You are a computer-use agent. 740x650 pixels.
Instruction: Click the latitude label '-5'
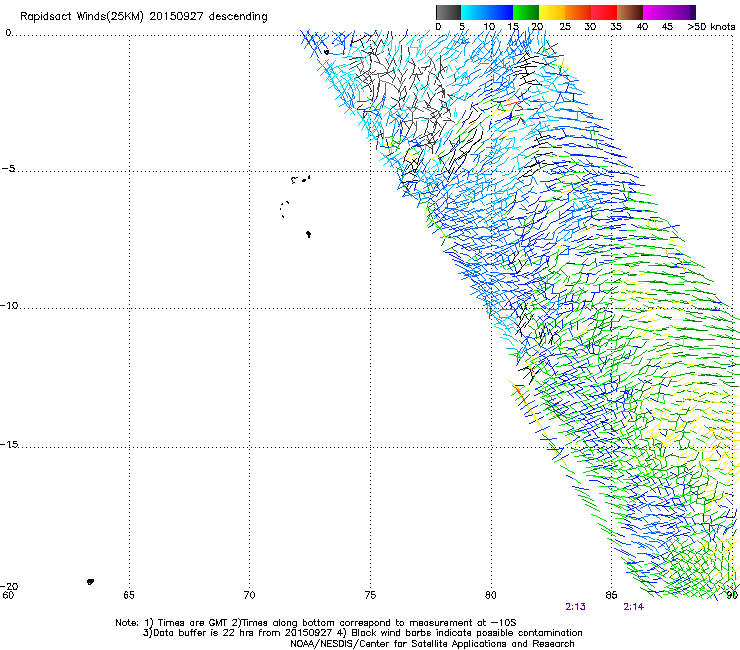(8, 169)
